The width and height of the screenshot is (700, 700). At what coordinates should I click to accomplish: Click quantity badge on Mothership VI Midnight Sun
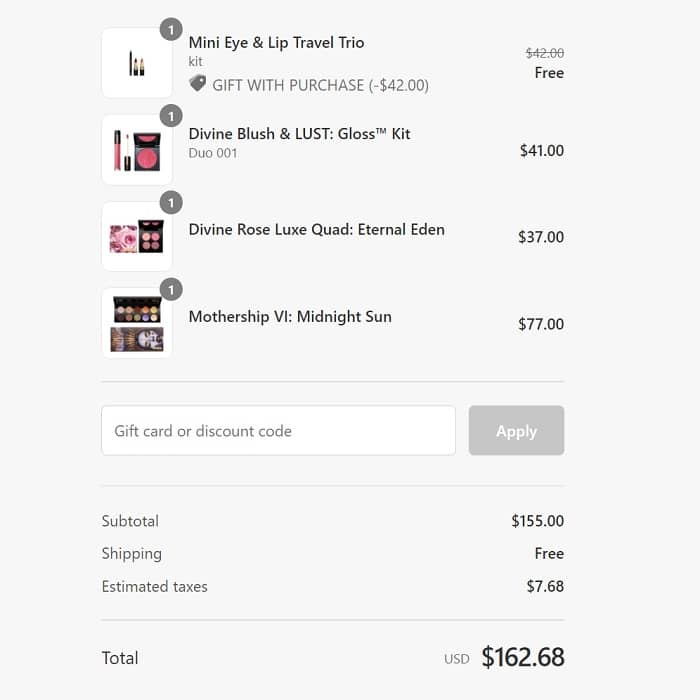point(171,290)
